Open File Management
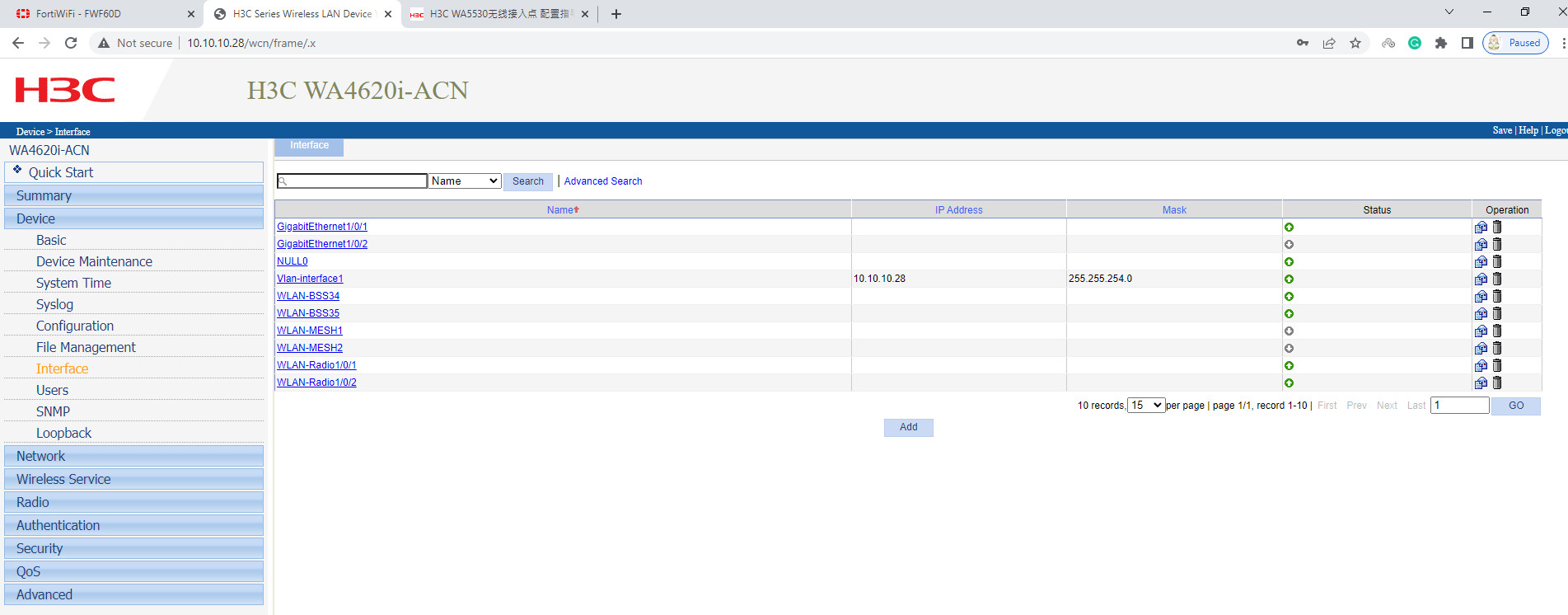 (x=86, y=347)
